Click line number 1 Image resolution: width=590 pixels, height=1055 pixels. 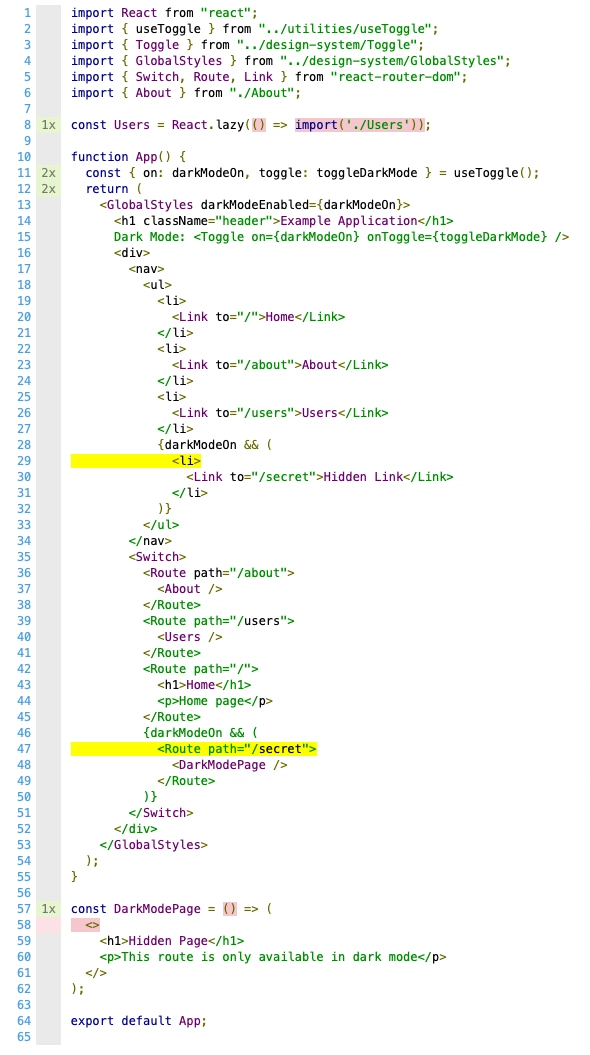click(x=27, y=13)
